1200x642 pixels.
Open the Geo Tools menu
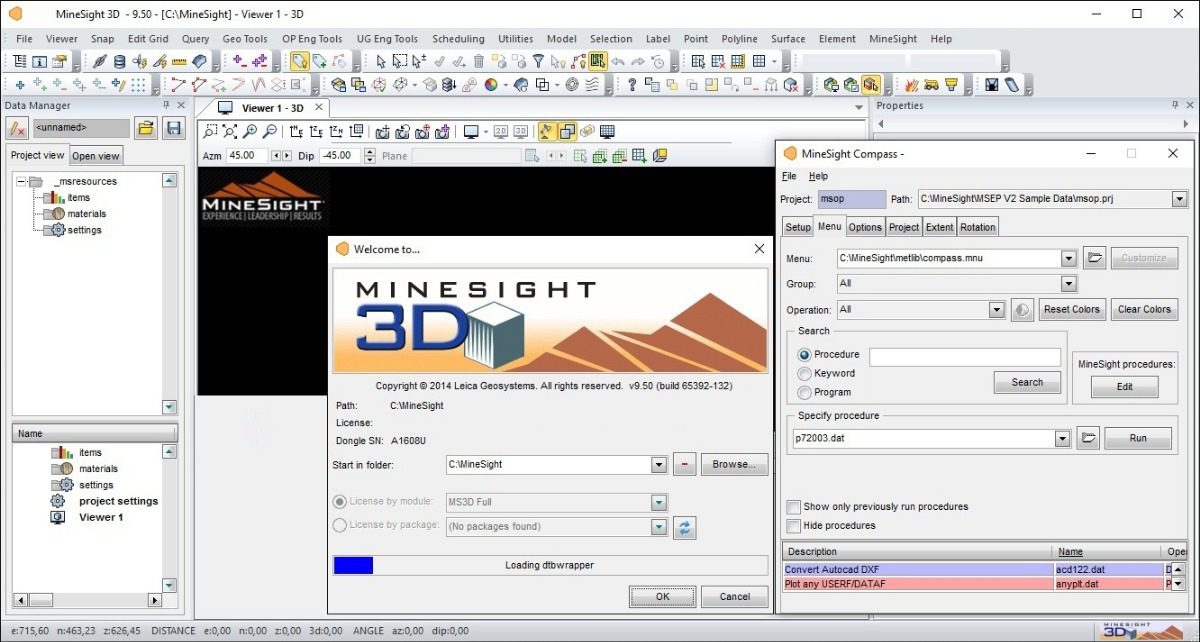pos(245,39)
